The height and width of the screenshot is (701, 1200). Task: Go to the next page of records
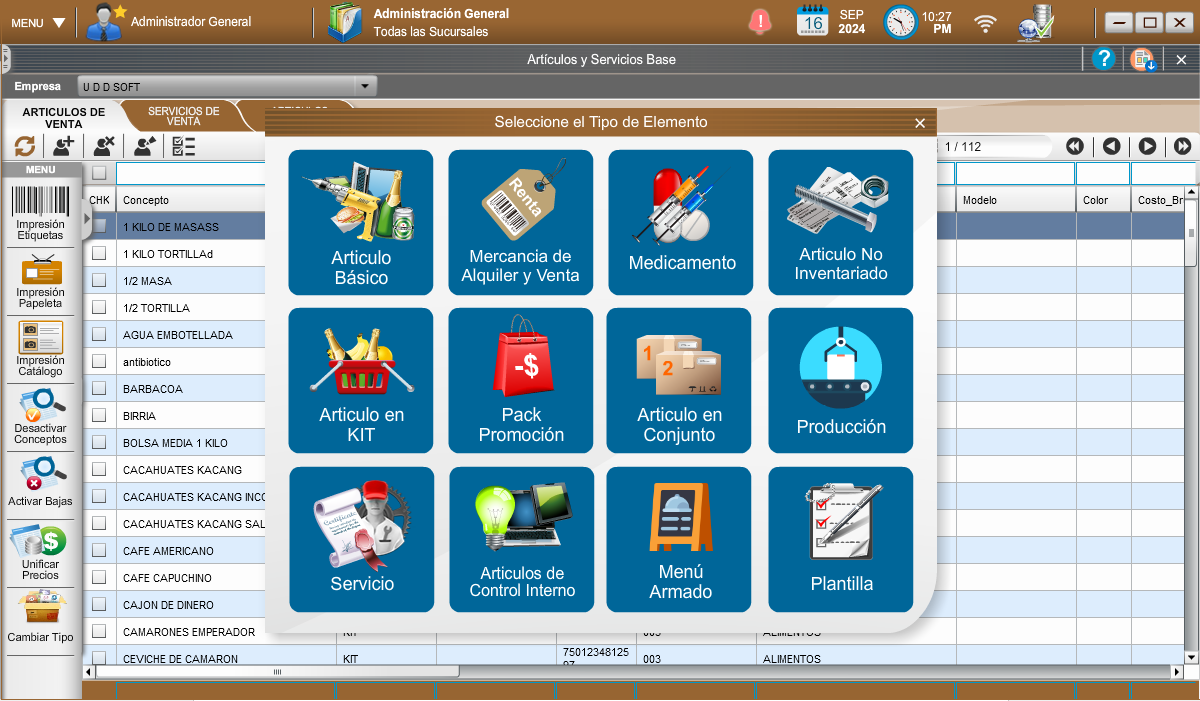click(x=1147, y=146)
